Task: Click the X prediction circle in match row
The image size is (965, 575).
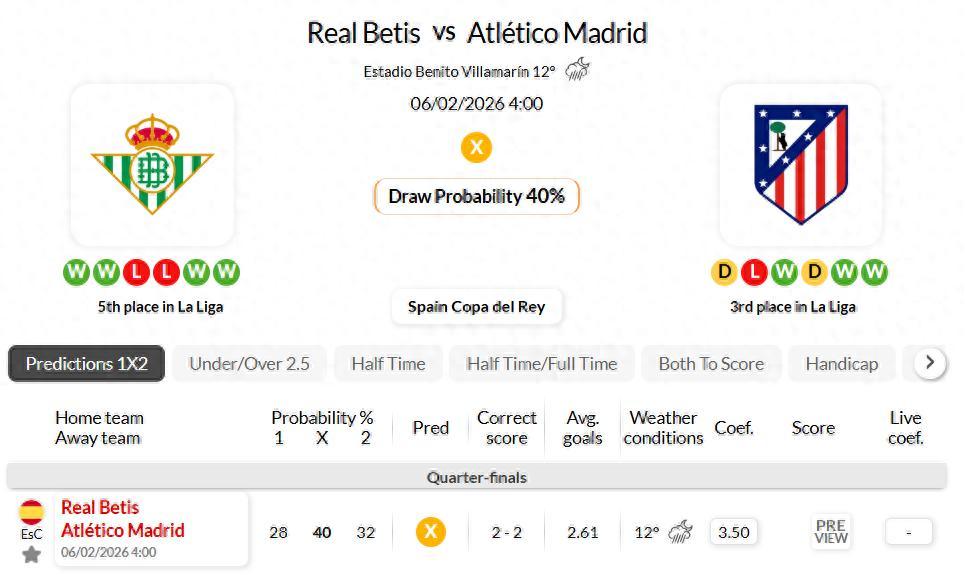Action: [x=431, y=532]
